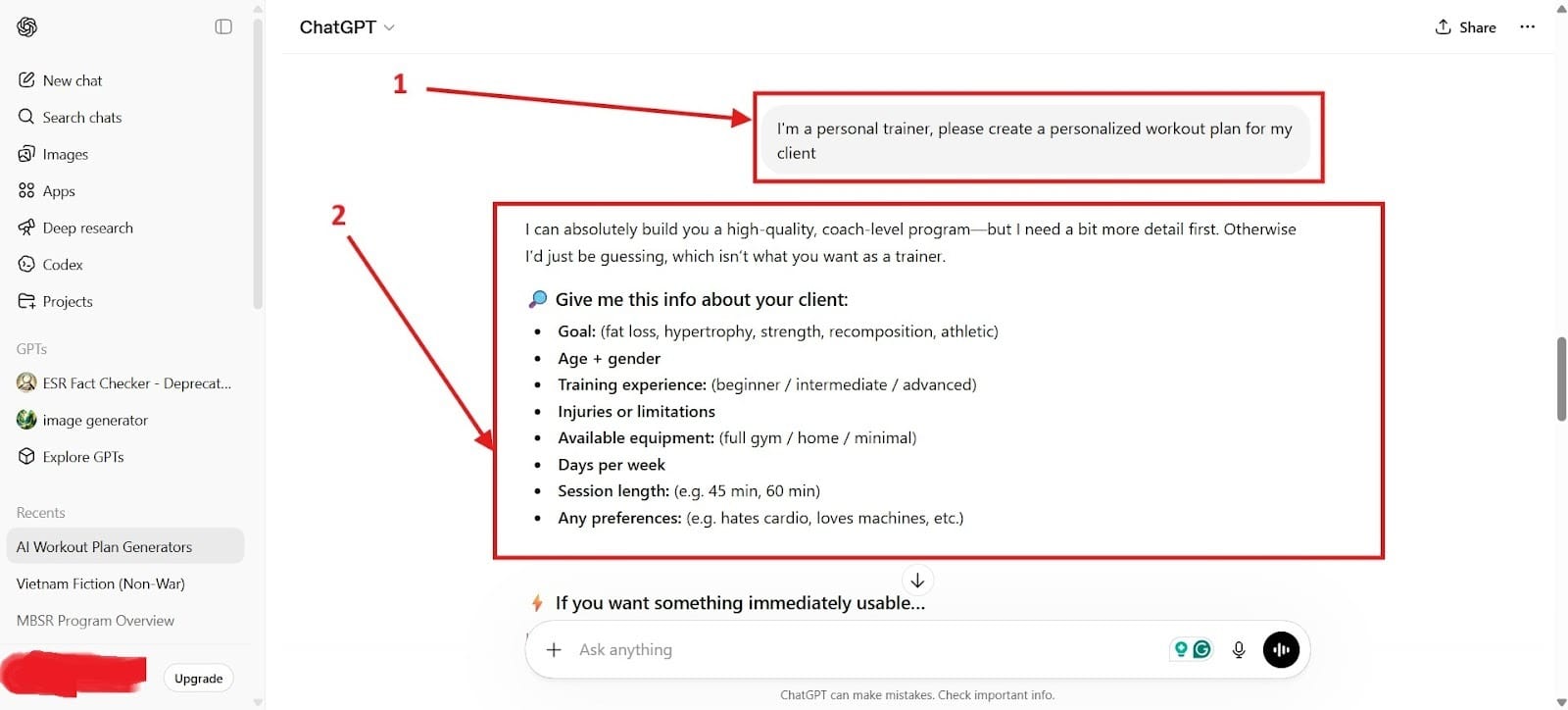Viewport: 1568px width, 710px height.
Task: Click the OpenAI logo at top left
Action: (26, 26)
